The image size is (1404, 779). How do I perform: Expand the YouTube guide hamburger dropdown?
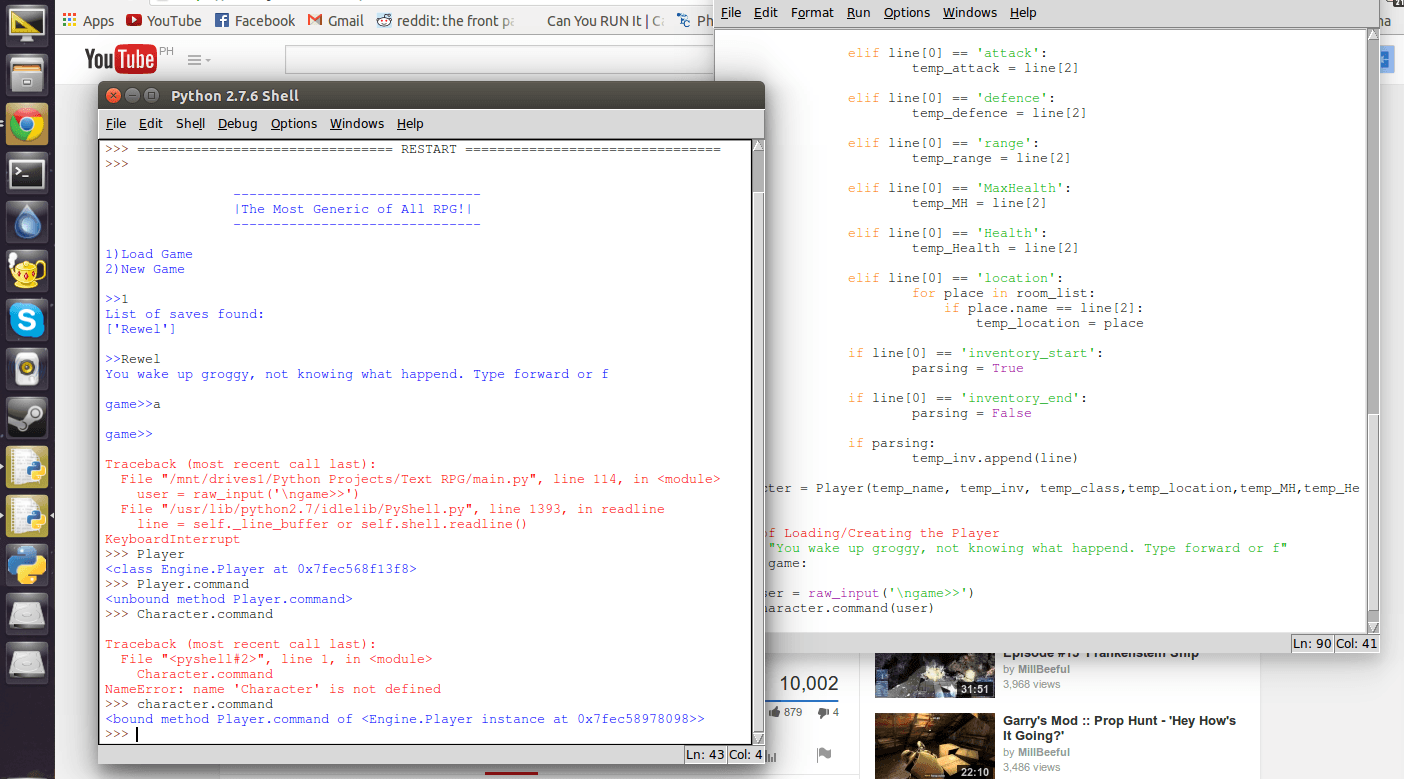pyautogui.click(x=199, y=60)
